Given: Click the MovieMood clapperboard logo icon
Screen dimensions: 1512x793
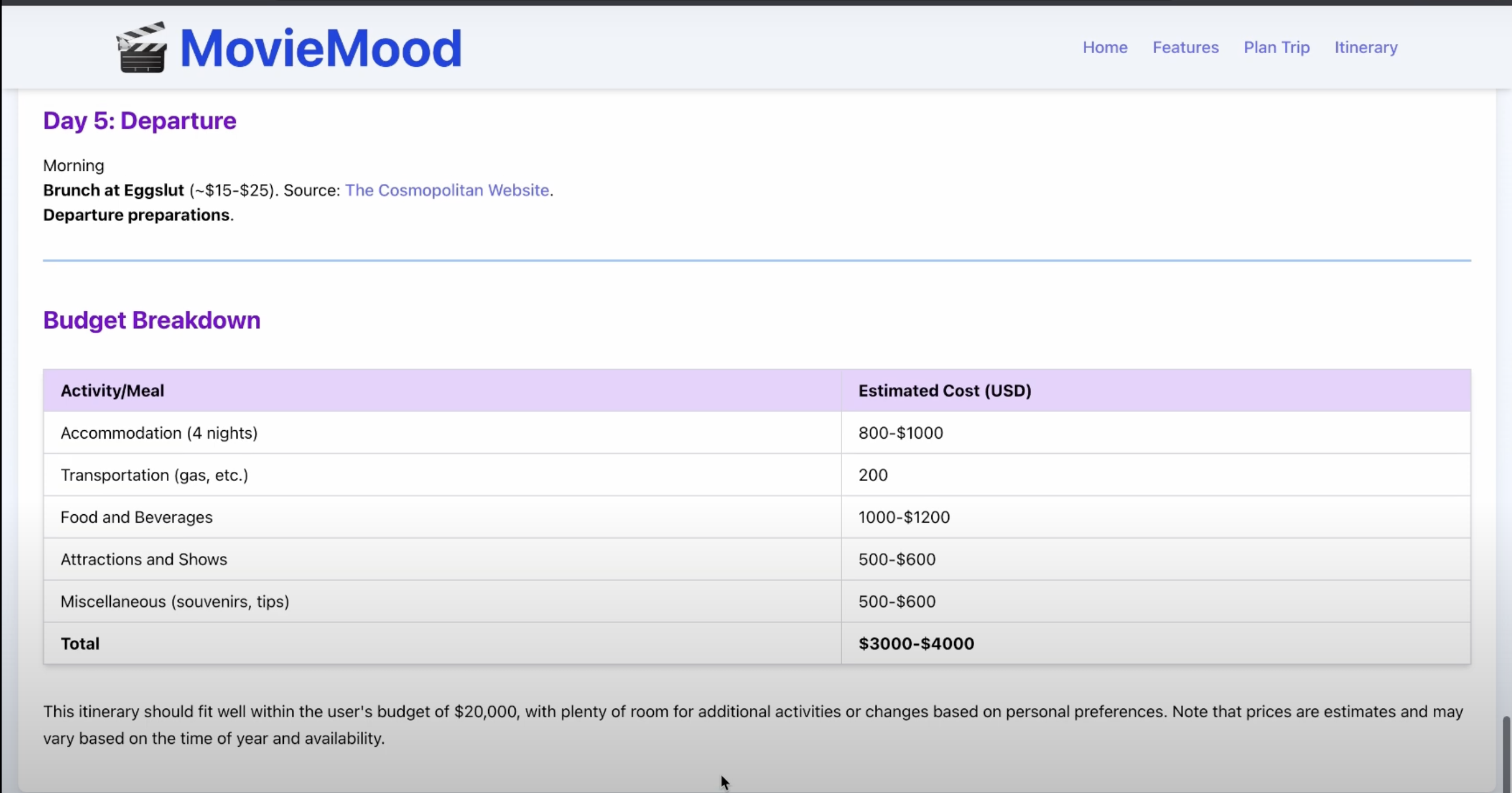Looking at the screenshot, I should pyautogui.click(x=142, y=48).
